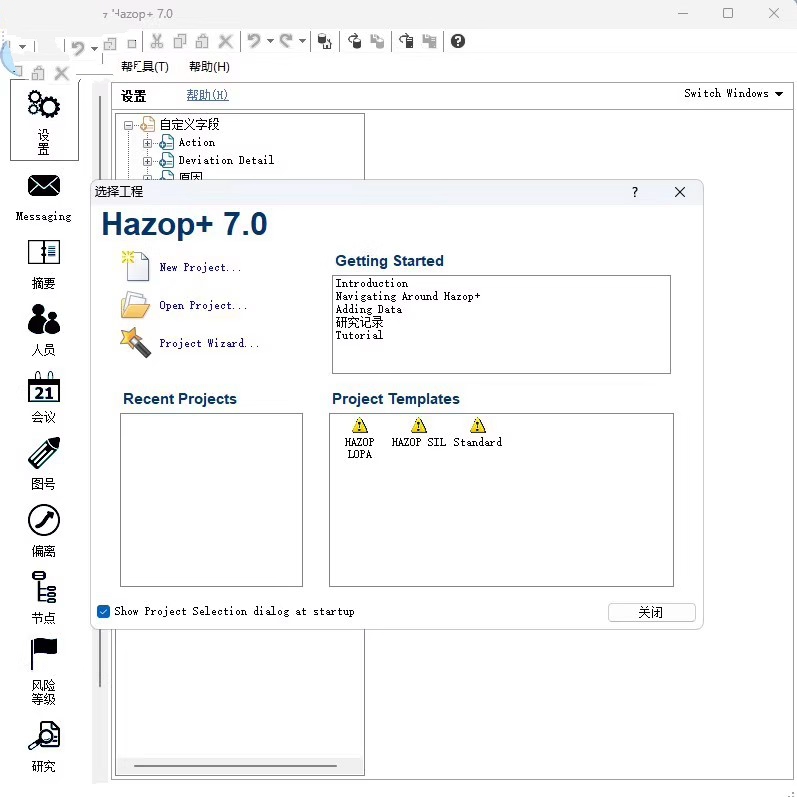797x797 pixels.
Task: Open Messaging from the sidebar
Action: coord(44,198)
